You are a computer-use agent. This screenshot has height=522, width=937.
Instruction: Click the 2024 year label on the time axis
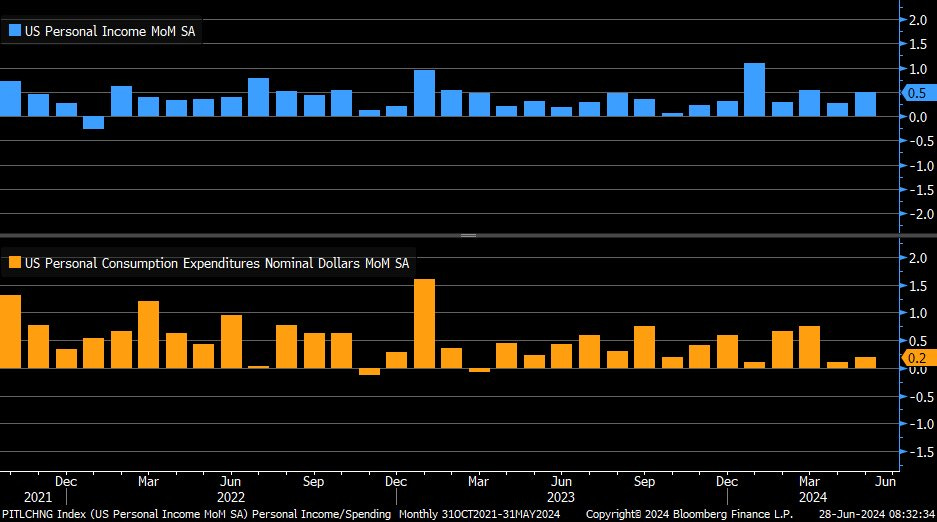pyautogui.click(x=809, y=497)
